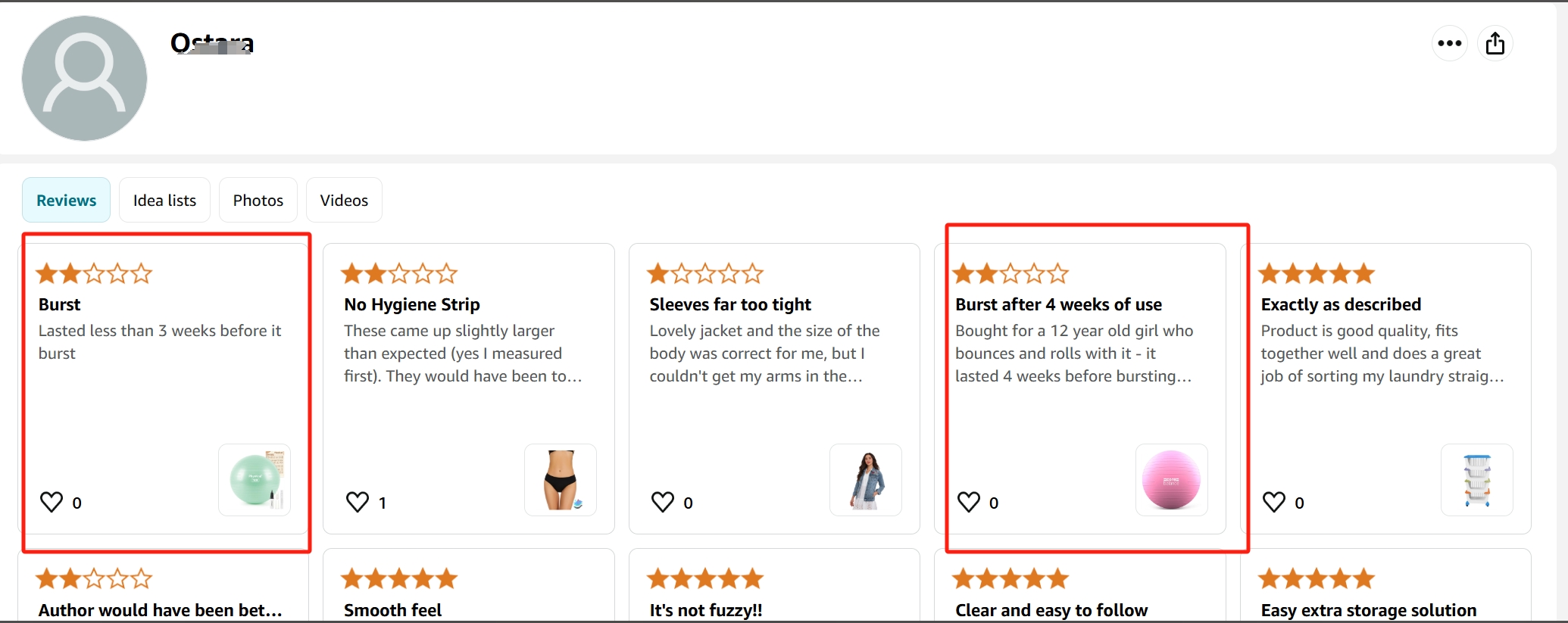Heart the 'Exactly as described' review

tap(1273, 502)
